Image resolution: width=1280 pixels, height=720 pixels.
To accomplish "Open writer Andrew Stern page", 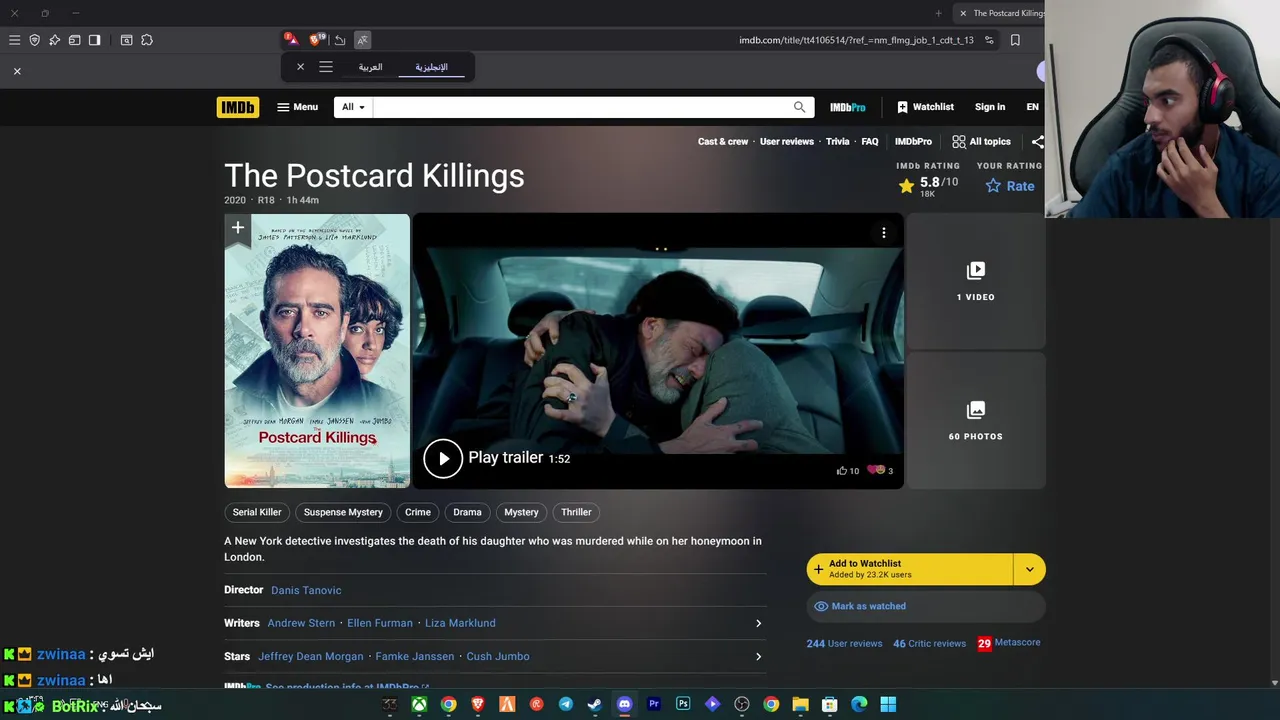I will (301, 623).
